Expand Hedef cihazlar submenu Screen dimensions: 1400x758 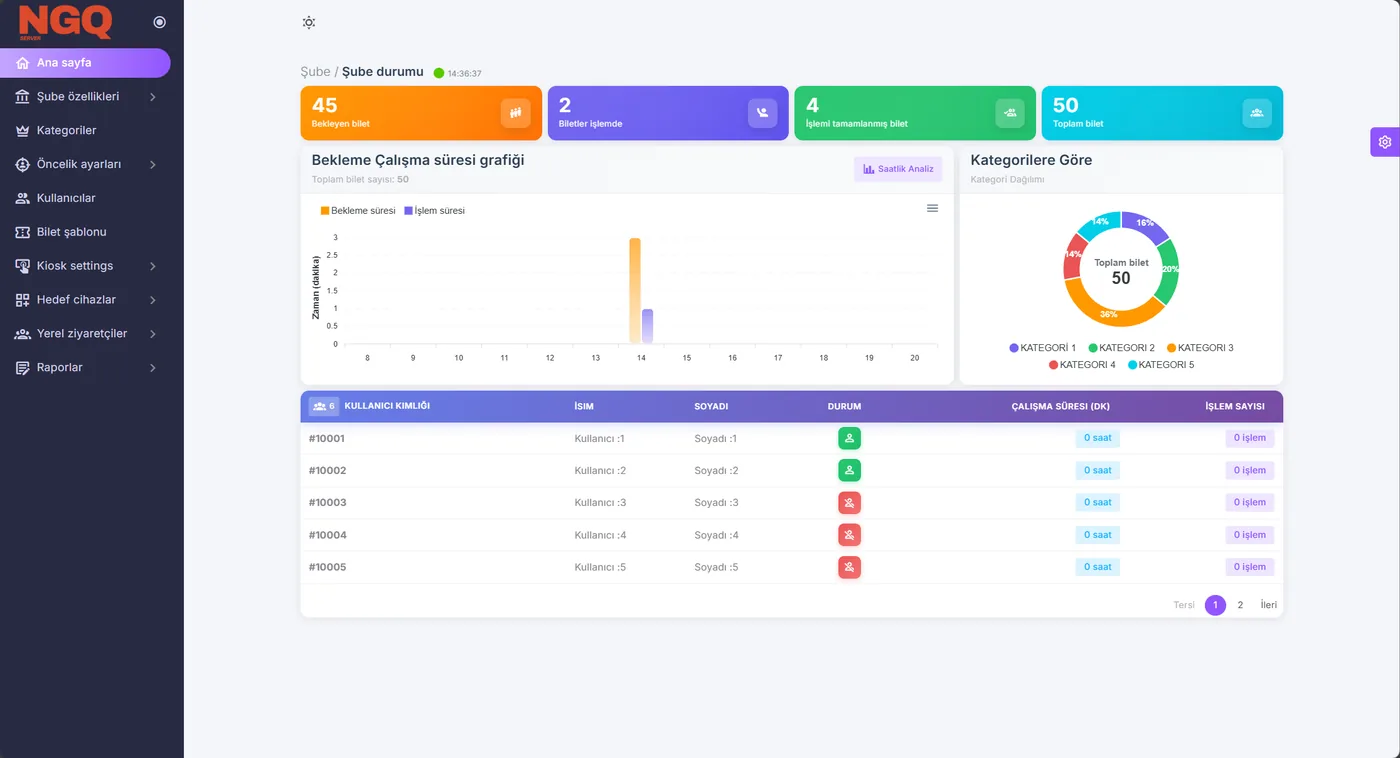pyautogui.click(x=85, y=300)
